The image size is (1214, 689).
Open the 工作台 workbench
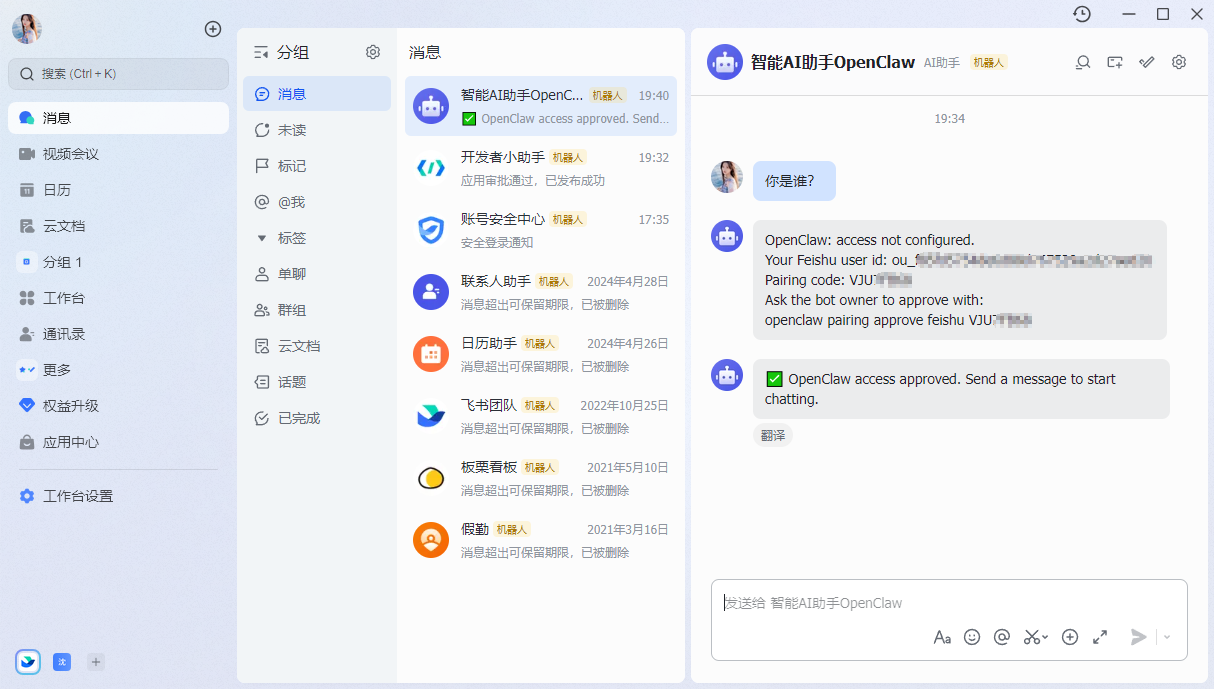tap(118, 298)
